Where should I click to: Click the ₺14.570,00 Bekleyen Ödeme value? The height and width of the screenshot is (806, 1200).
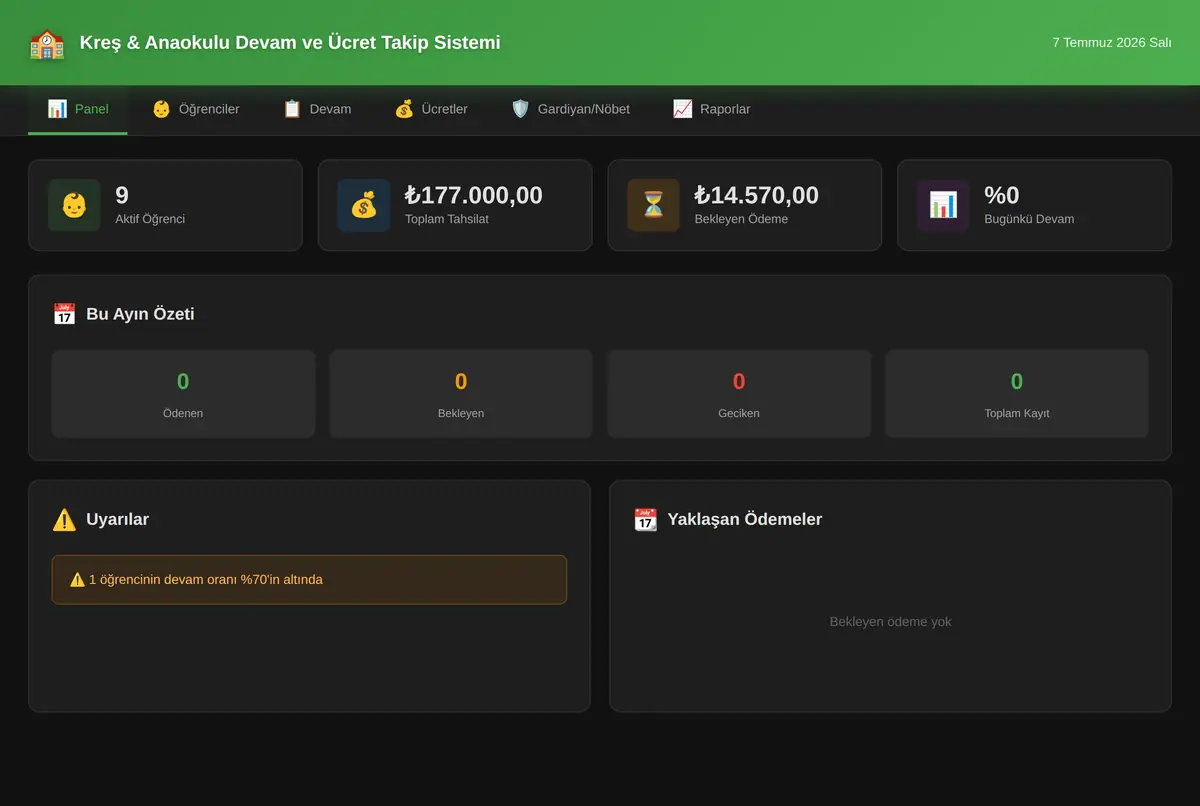[757, 195]
